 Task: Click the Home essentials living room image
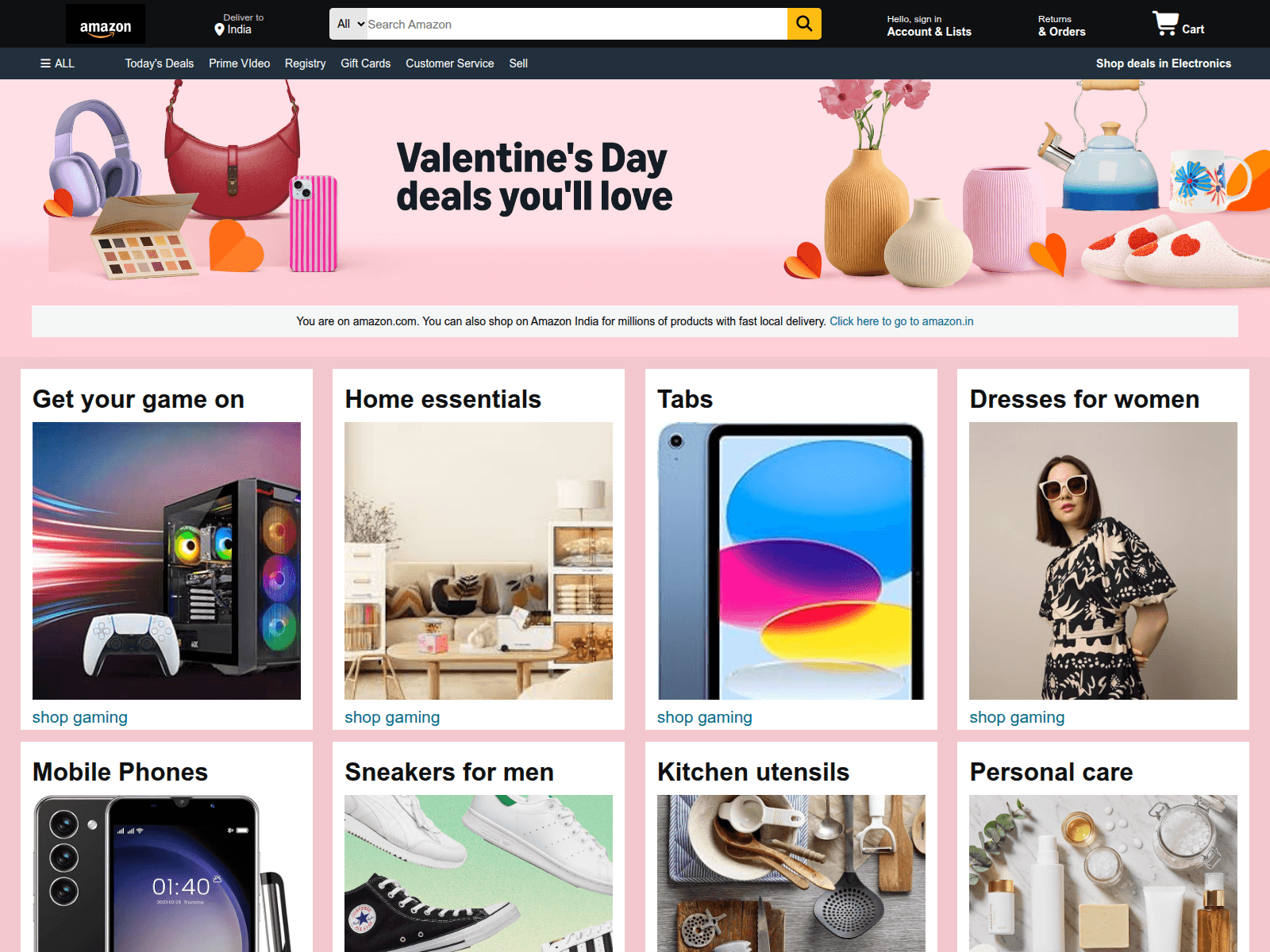click(x=479, y=561)
